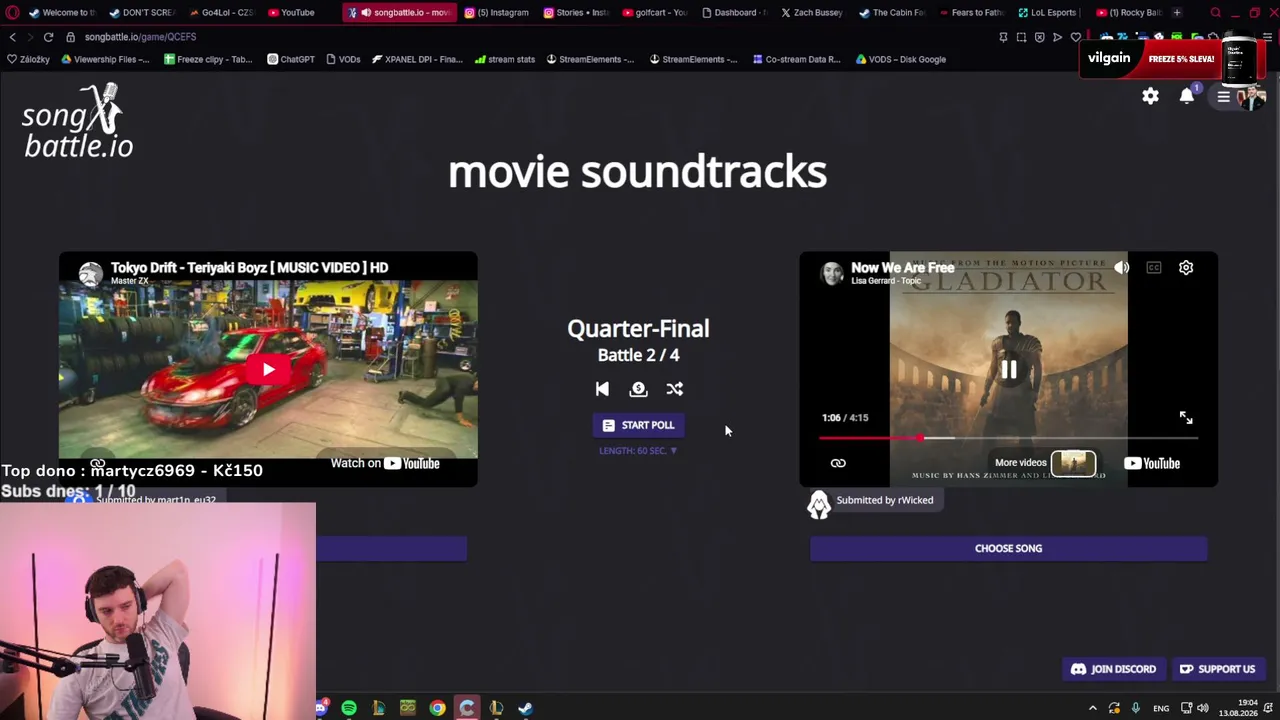Image resolution: width=1280 pixels, height=720 pixels.
Task: Open a new browser tab
Action: [1177, 12]
